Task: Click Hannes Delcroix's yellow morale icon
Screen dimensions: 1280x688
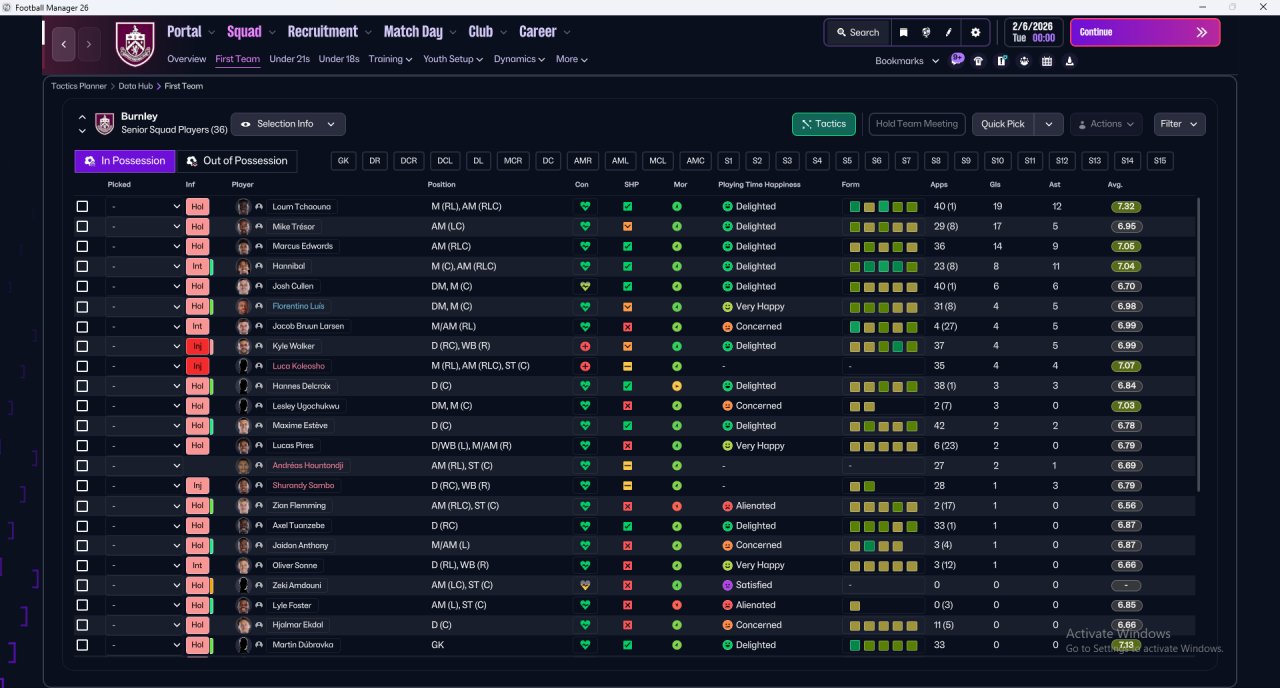Action: click(x=677, y=386)
